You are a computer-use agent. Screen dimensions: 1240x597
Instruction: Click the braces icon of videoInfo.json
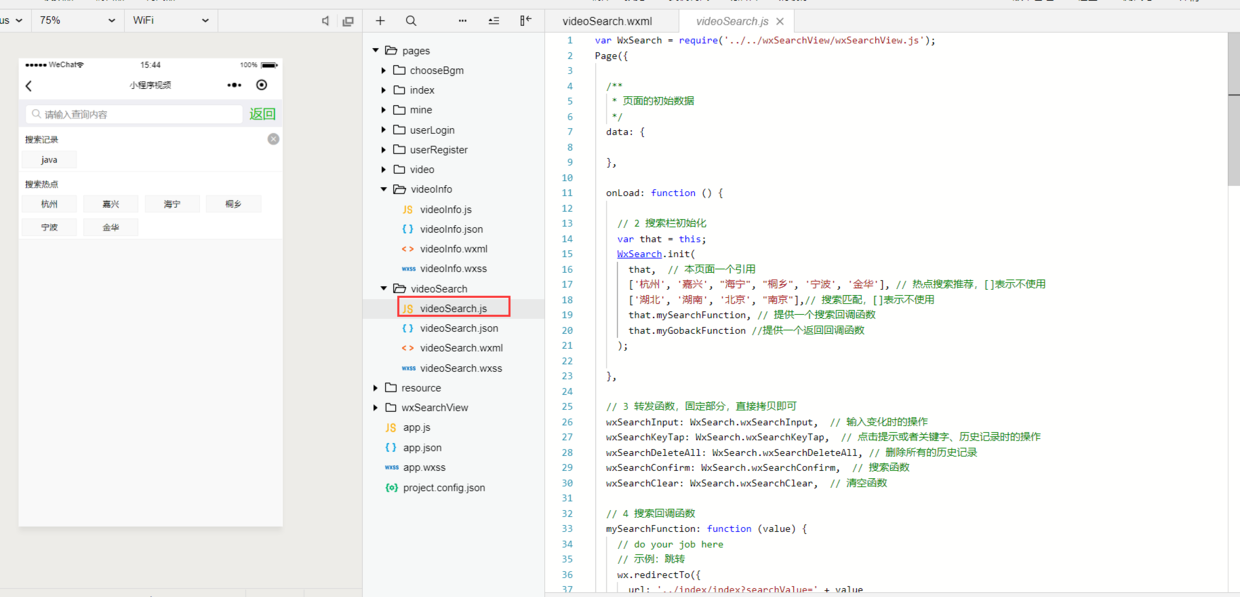(x=407, y=229)
